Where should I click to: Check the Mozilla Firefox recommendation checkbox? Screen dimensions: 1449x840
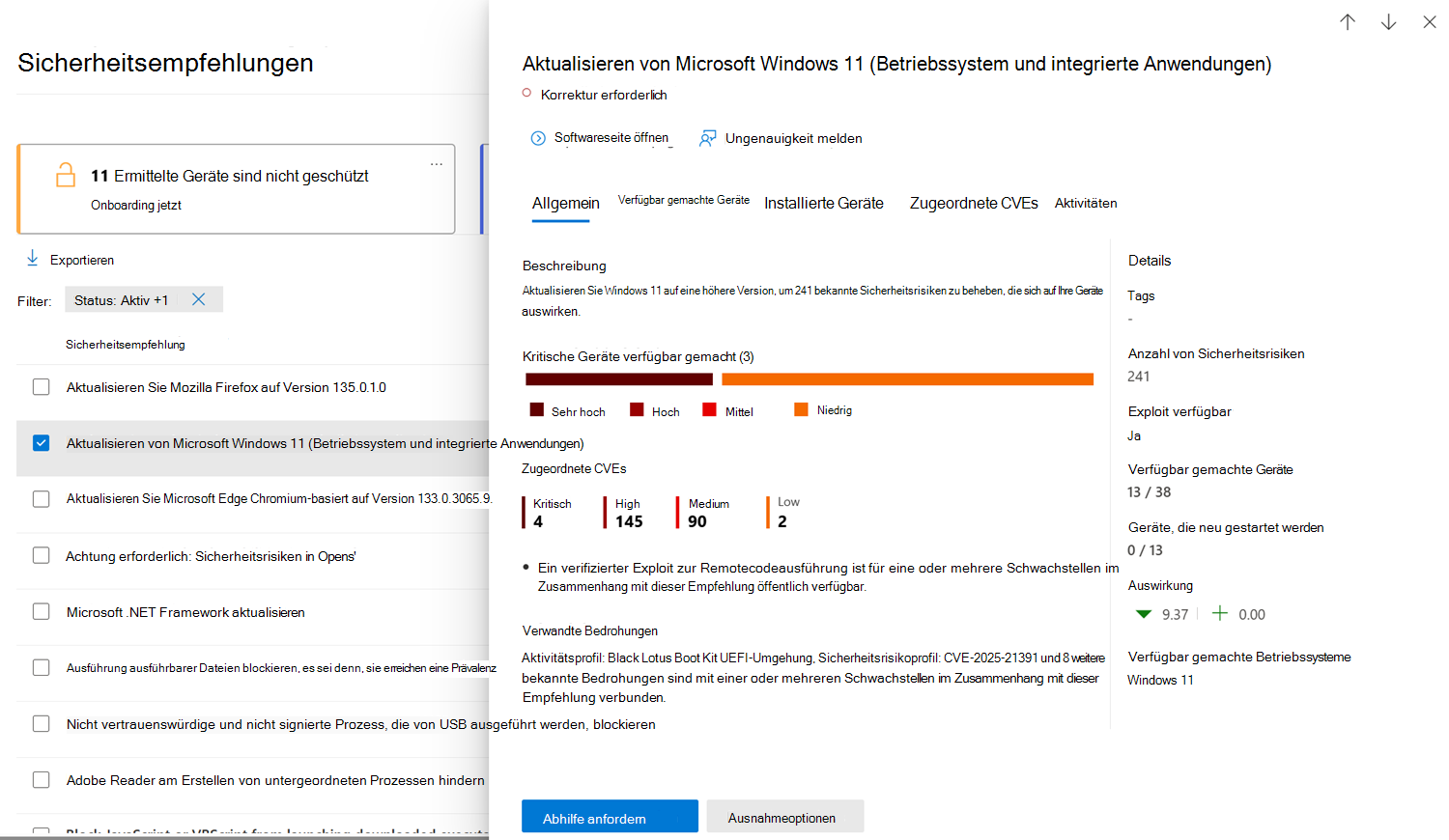pyautogui.click(x=41, y=387)
